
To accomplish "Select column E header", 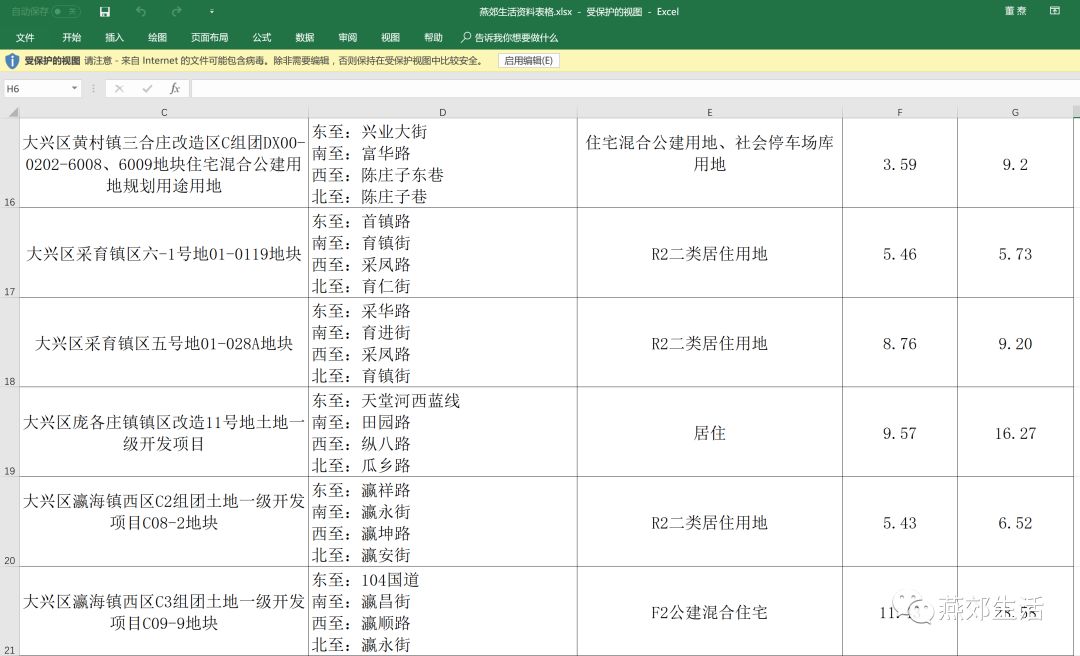I will (709, 112).
